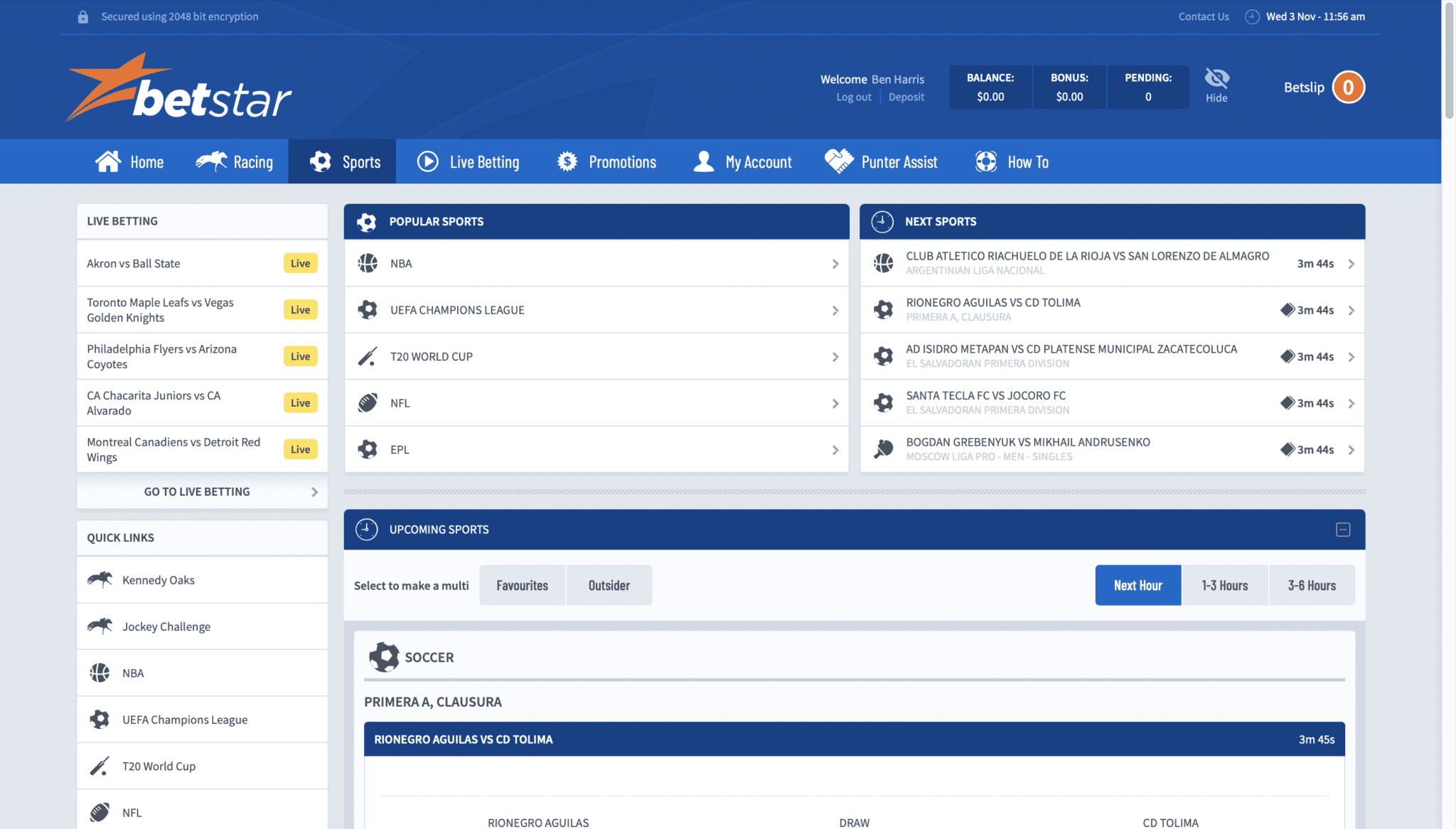Collapse the Upcoming Sports panel
This screenshot has height=829, width=1456.
pos(1343,530)
